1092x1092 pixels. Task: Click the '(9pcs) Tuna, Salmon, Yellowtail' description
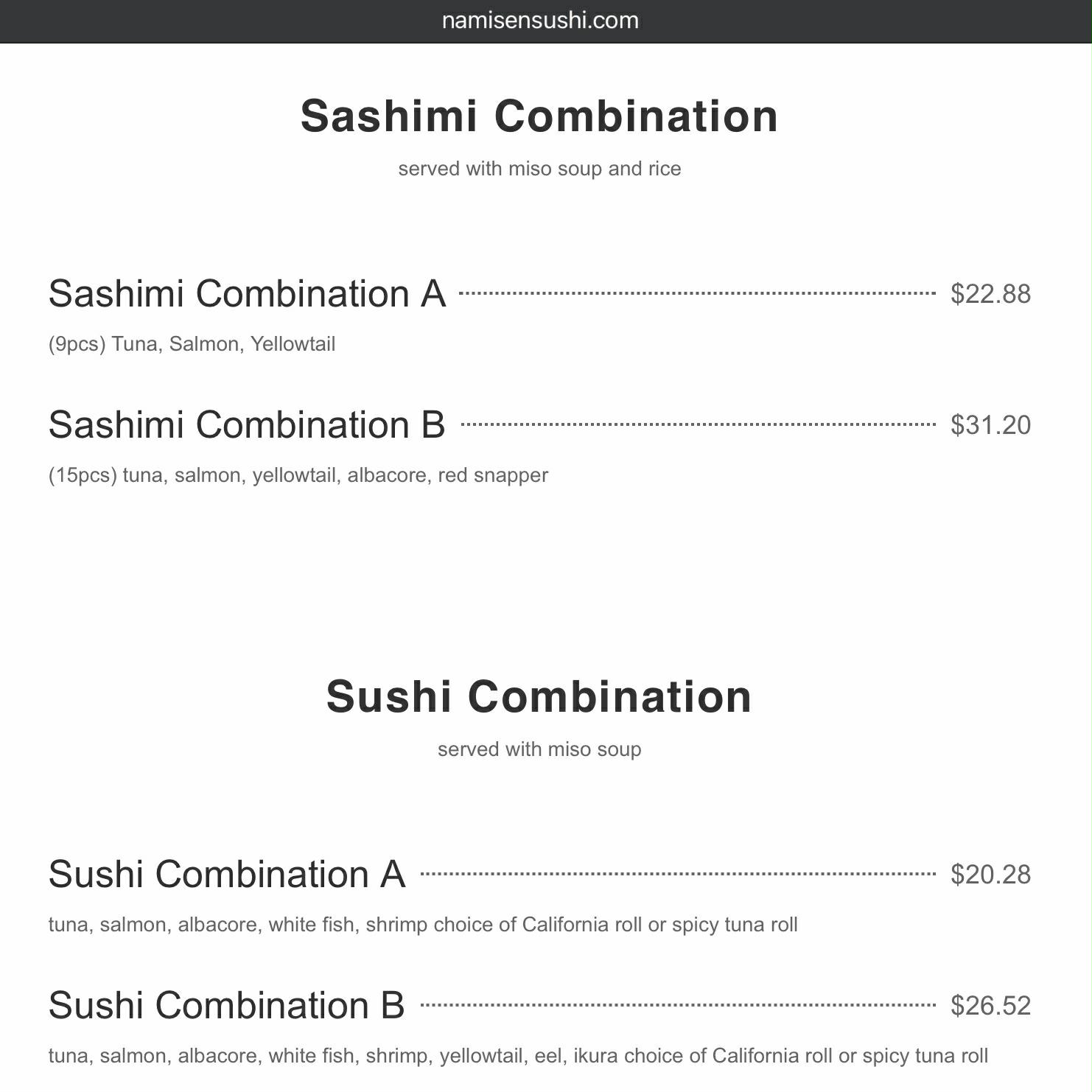192,344
